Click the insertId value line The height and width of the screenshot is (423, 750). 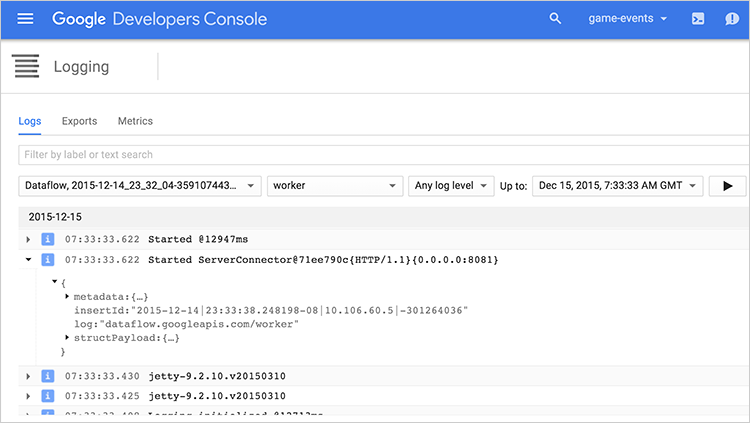tap(271, 311)
